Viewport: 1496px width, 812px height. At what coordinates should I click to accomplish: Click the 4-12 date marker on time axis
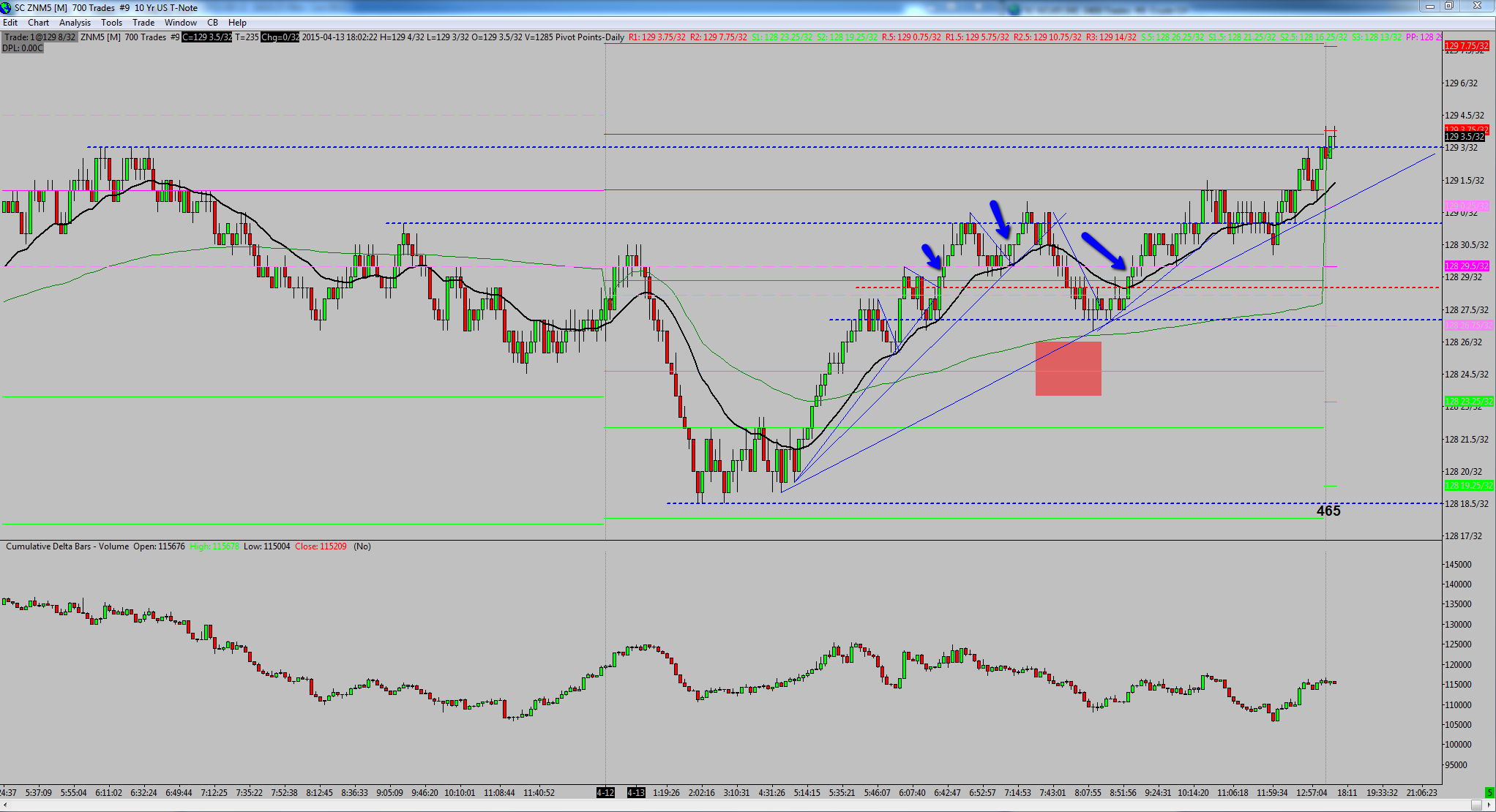(605, 792)
